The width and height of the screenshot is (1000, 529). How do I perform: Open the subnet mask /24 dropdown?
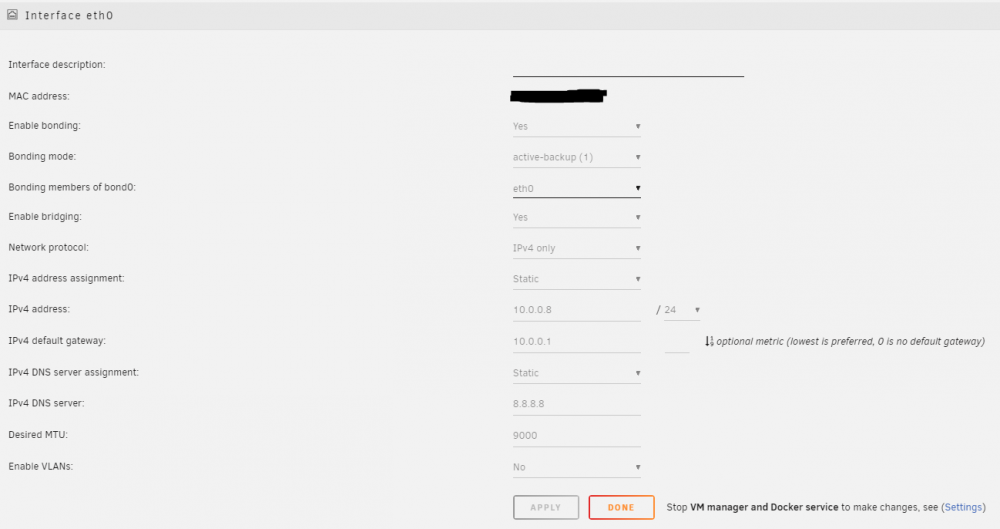[x=682, y=309]
